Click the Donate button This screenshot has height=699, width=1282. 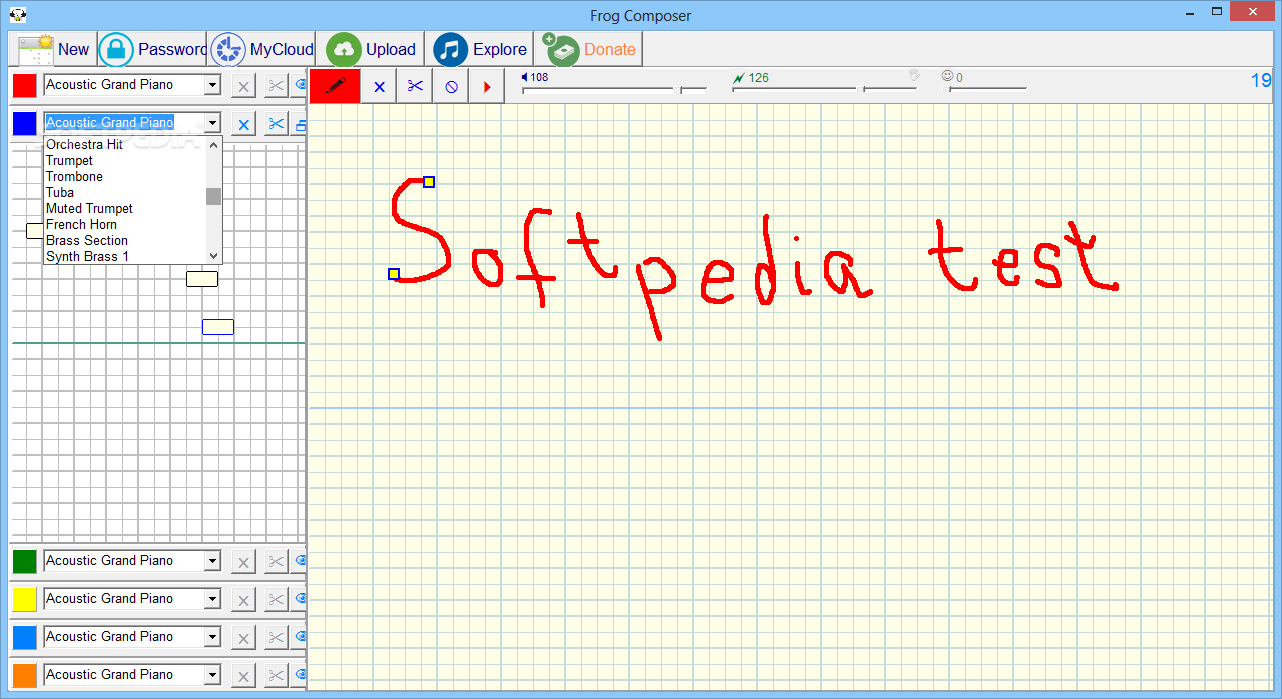click(x=589, y=49)
